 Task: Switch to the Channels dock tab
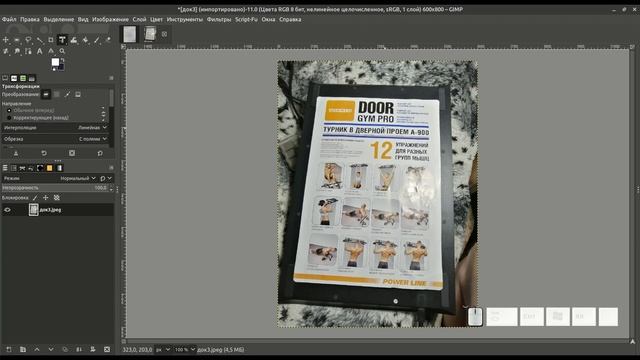(13, 168)
